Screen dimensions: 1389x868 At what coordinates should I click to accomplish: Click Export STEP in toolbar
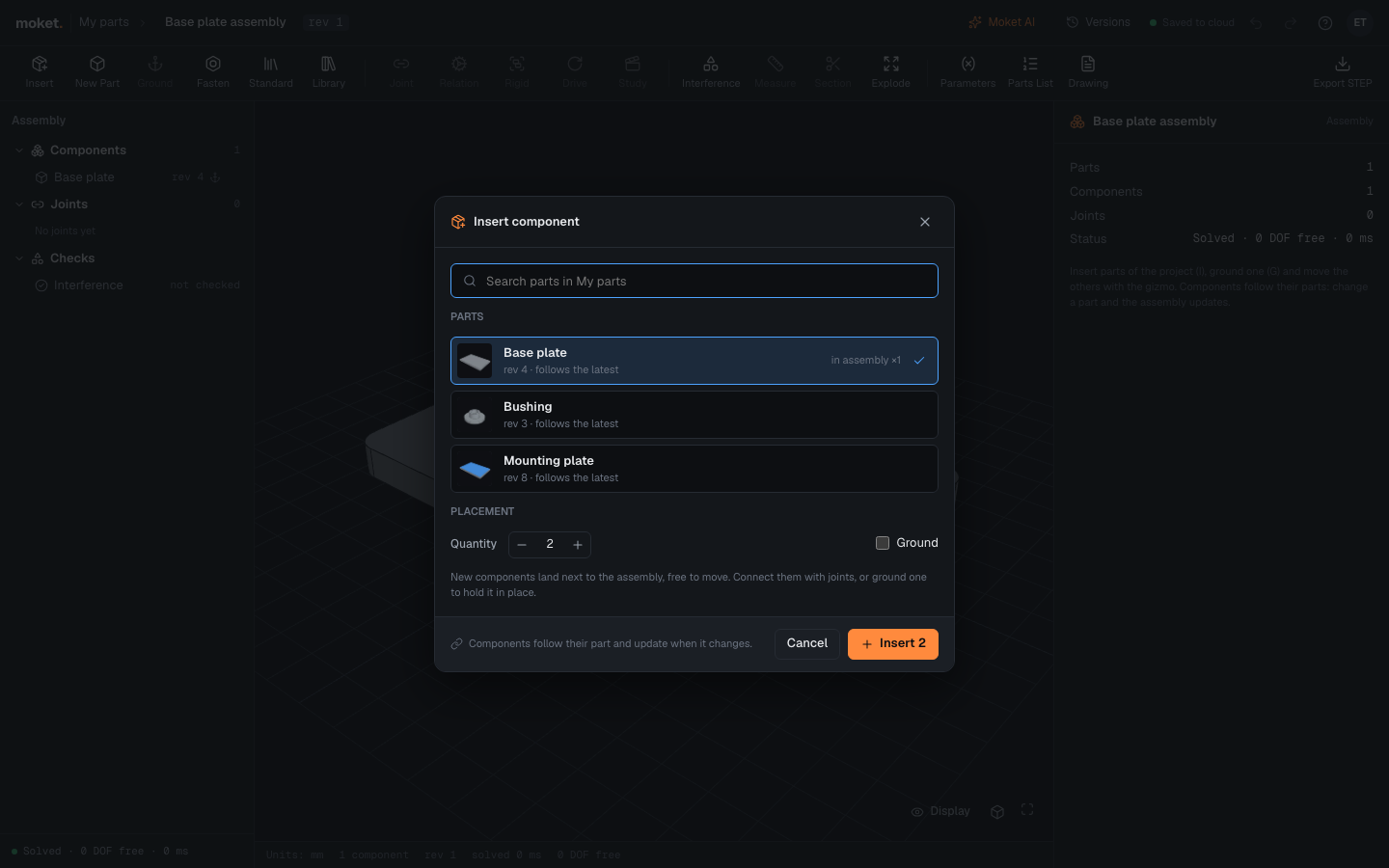click(x=1343, y=72)
